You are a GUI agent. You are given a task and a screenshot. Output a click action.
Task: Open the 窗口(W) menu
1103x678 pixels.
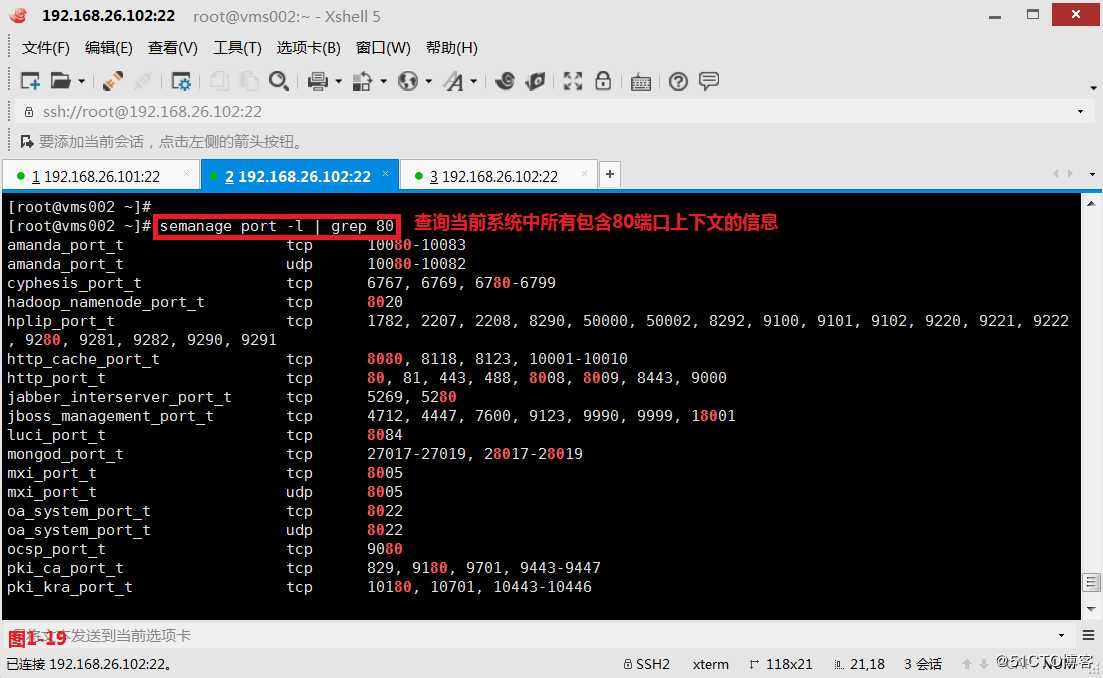tap(383, 48)
